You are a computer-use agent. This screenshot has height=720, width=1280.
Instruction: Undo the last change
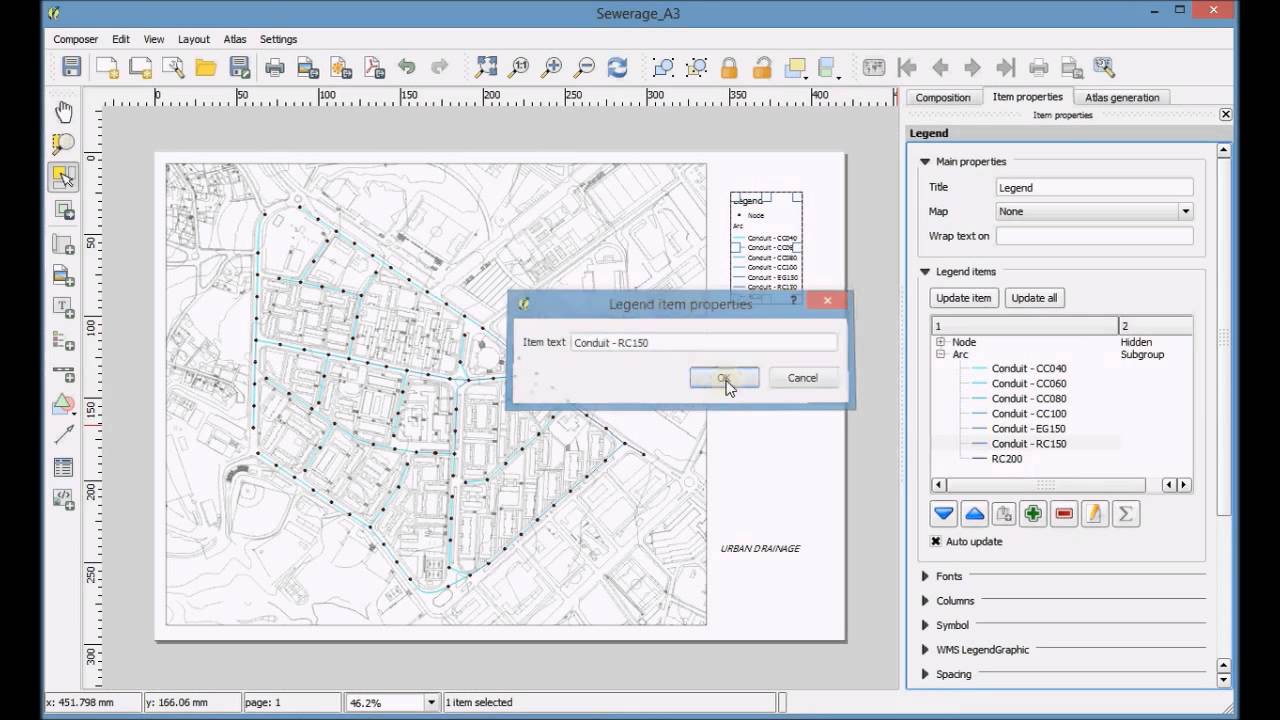407,67
